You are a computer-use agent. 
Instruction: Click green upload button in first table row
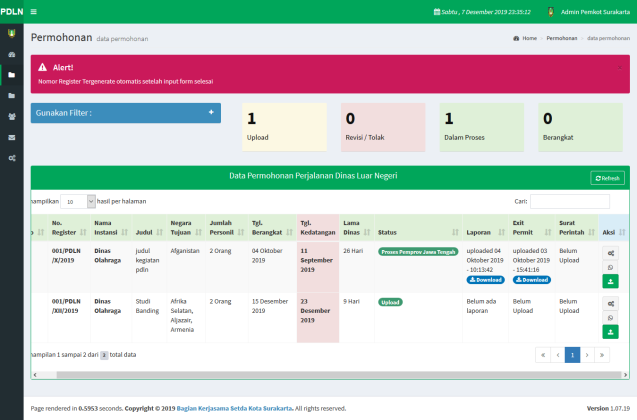tap(610, 282)
